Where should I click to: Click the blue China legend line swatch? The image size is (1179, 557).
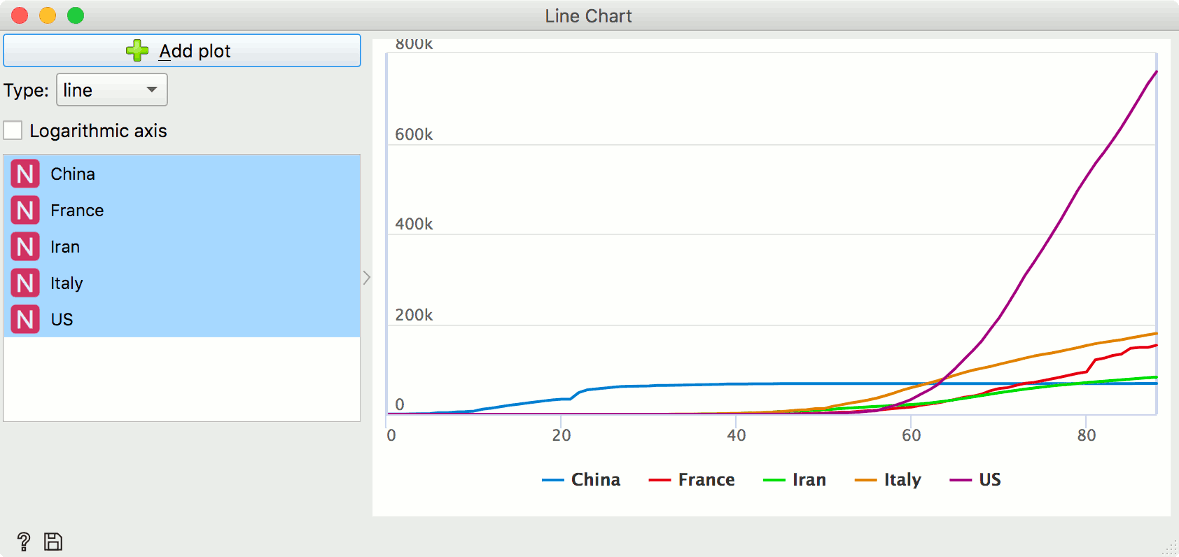[x=553, y=480]
